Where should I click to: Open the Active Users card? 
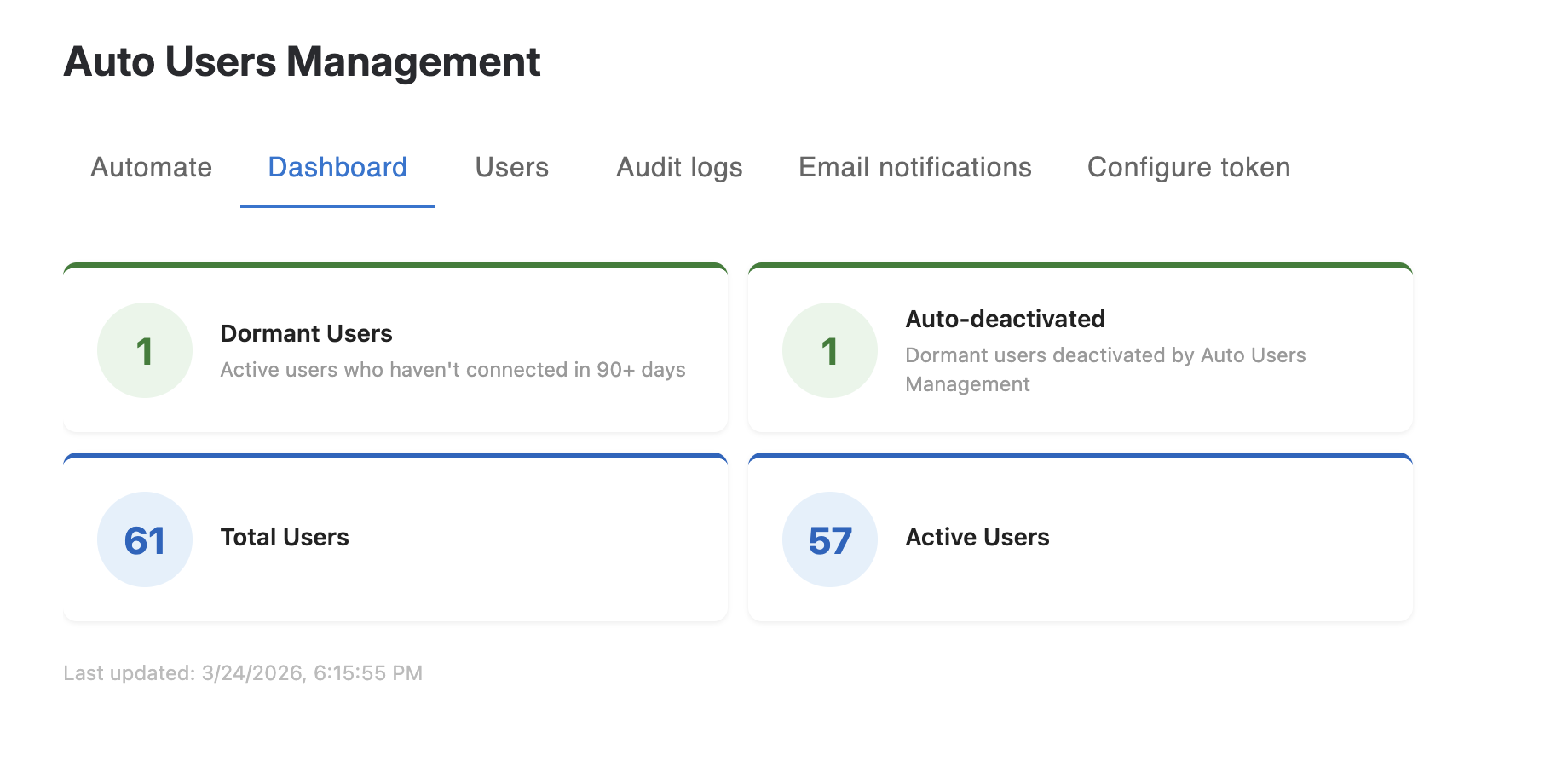click(x=1081, y=537)
